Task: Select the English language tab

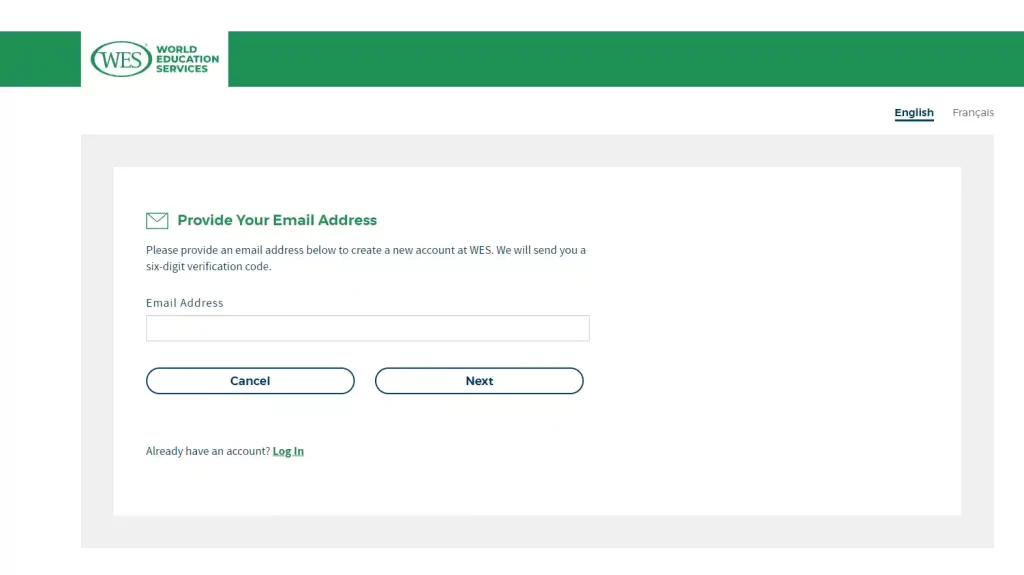Action: (914, 112)
